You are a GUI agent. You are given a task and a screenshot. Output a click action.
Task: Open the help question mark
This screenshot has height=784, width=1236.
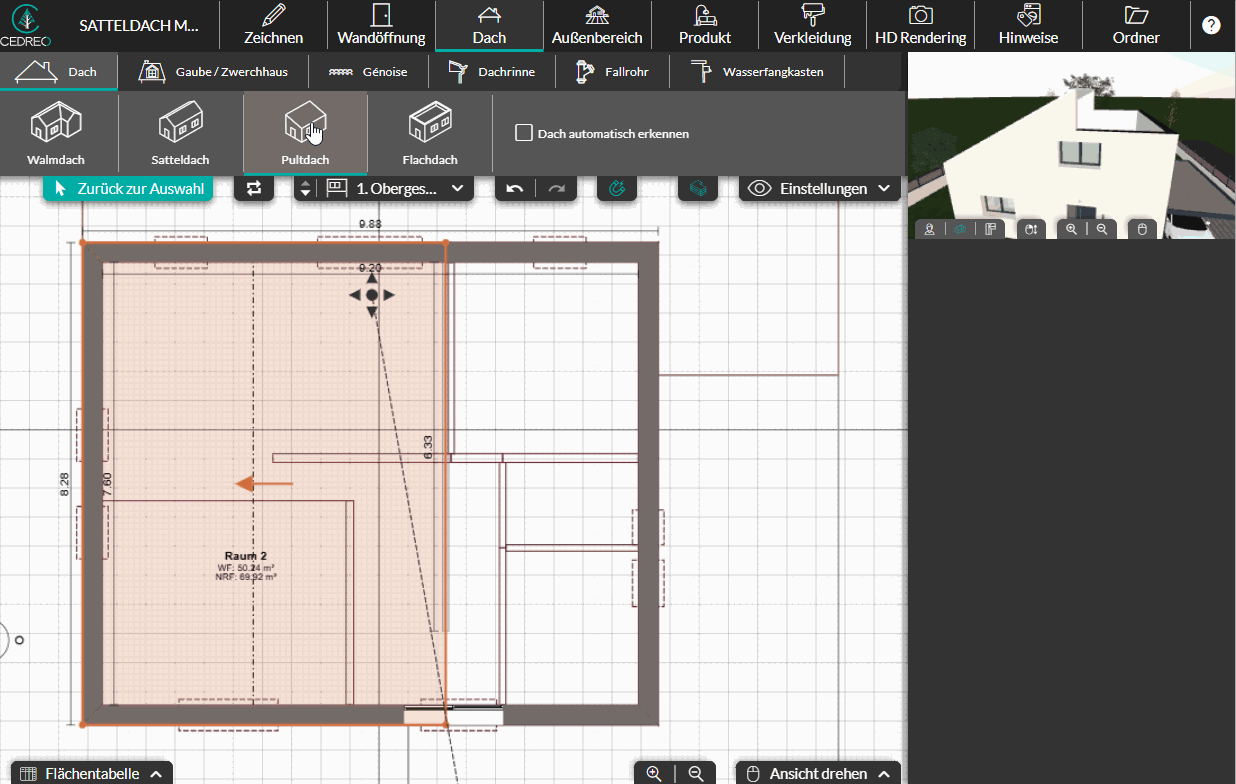(1211, 26)
